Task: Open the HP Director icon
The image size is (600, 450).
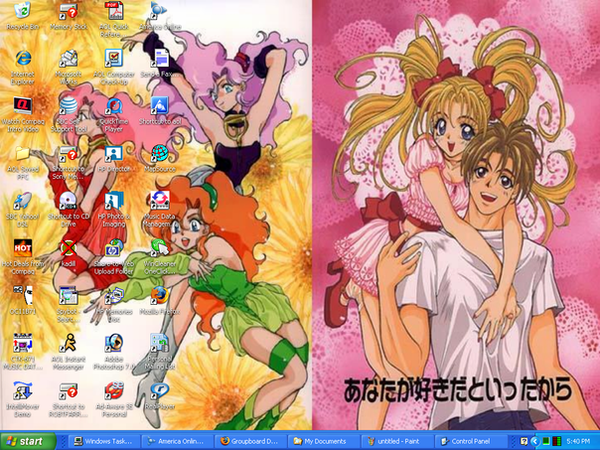Action: pyautogui.click(x=114, y=153)
